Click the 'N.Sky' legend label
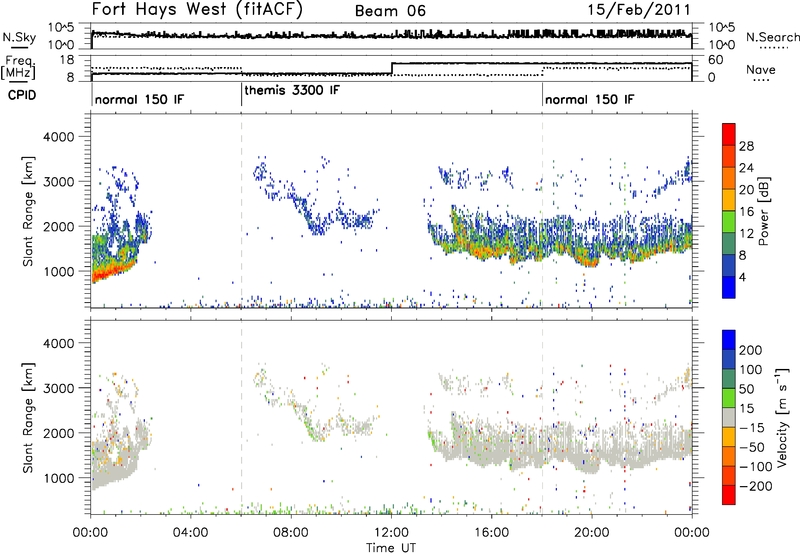The height and width of the screenshot is (554, 800). (x=19, y=37)
